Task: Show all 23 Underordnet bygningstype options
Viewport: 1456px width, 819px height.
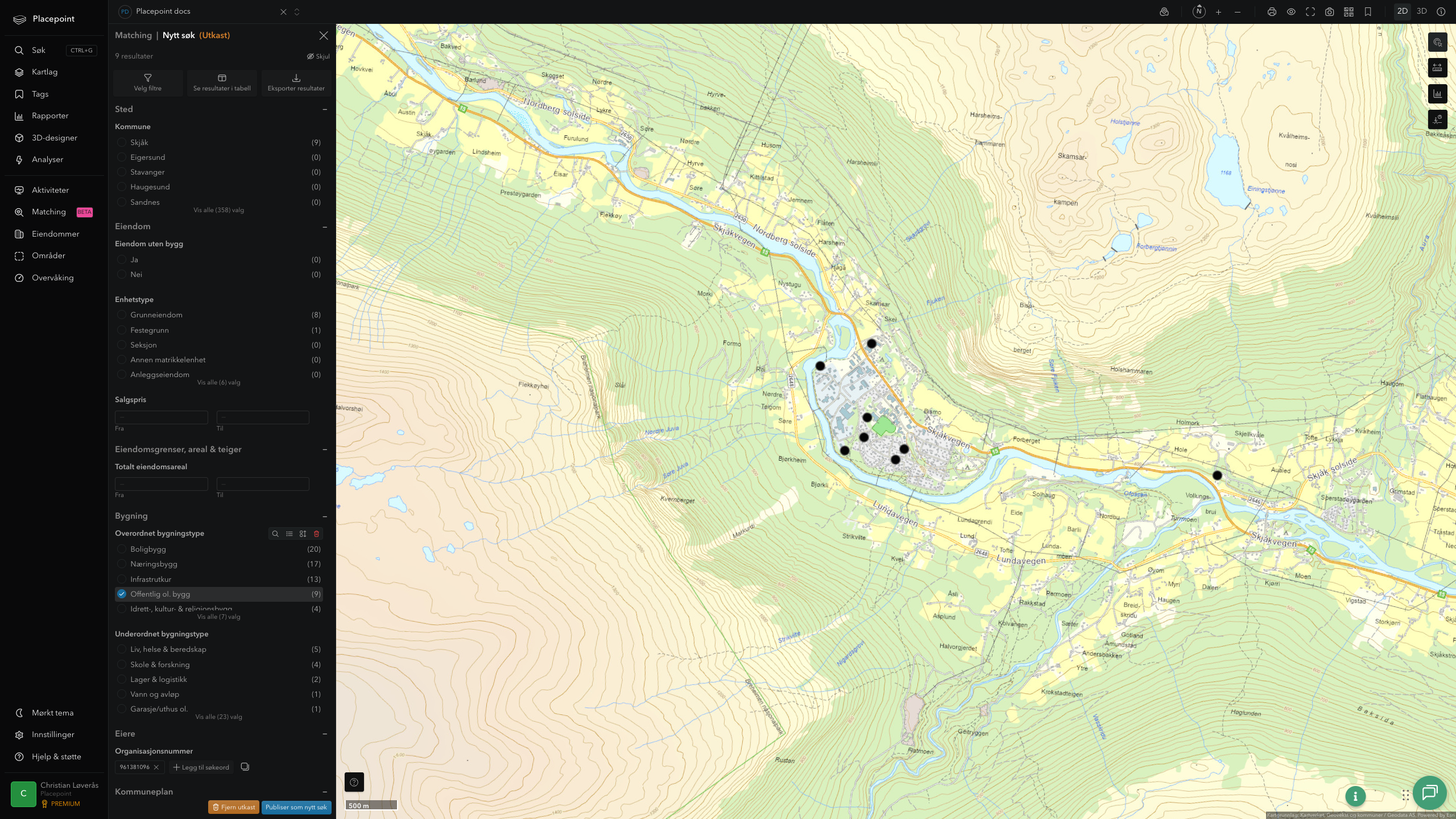Action: point(218,717)
